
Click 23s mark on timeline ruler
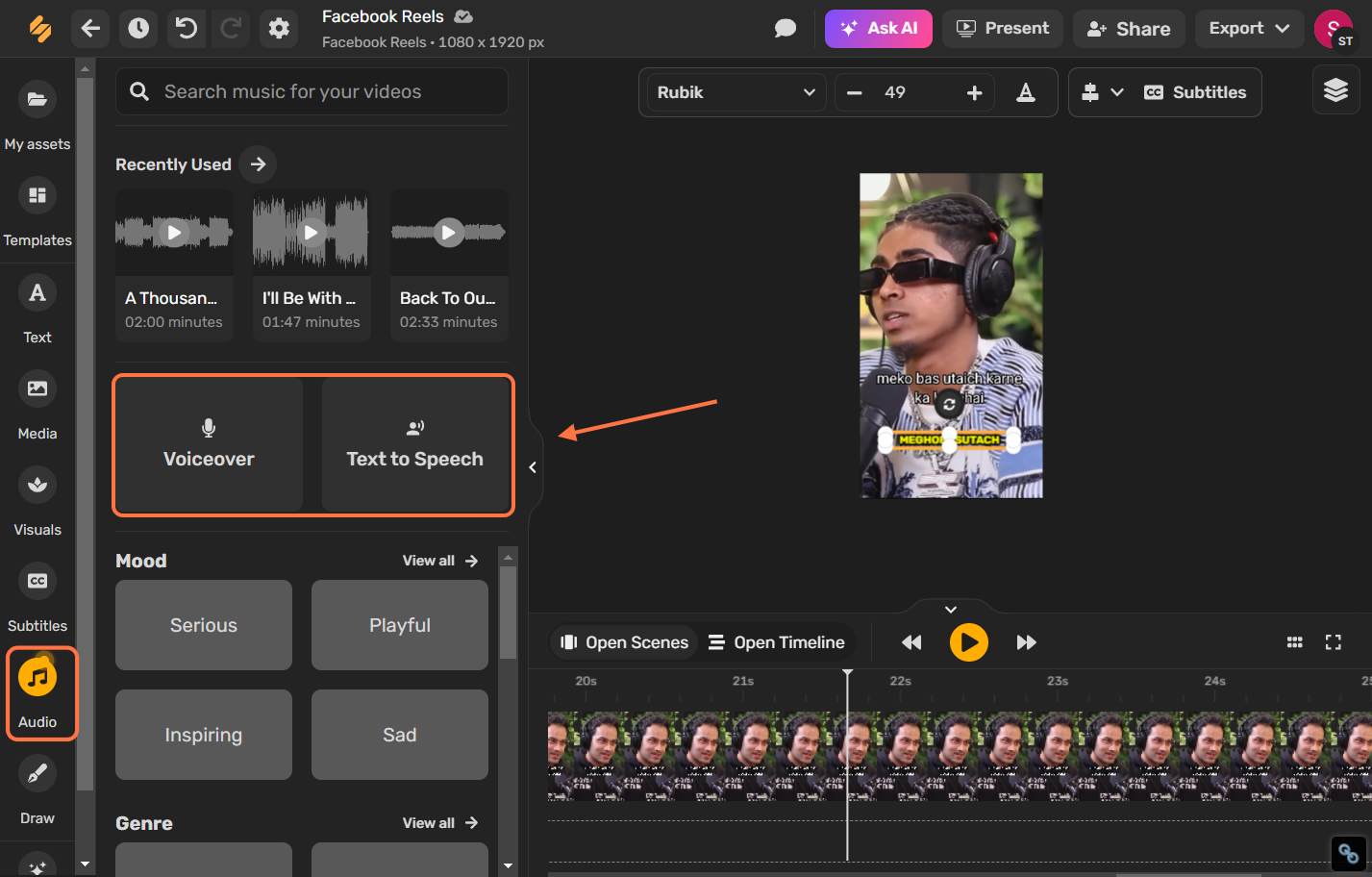tap(1058, 681)
